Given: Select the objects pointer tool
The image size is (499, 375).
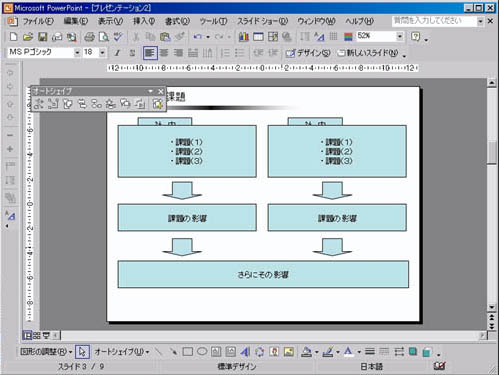Looking at the screenshot, I should 82,352.
